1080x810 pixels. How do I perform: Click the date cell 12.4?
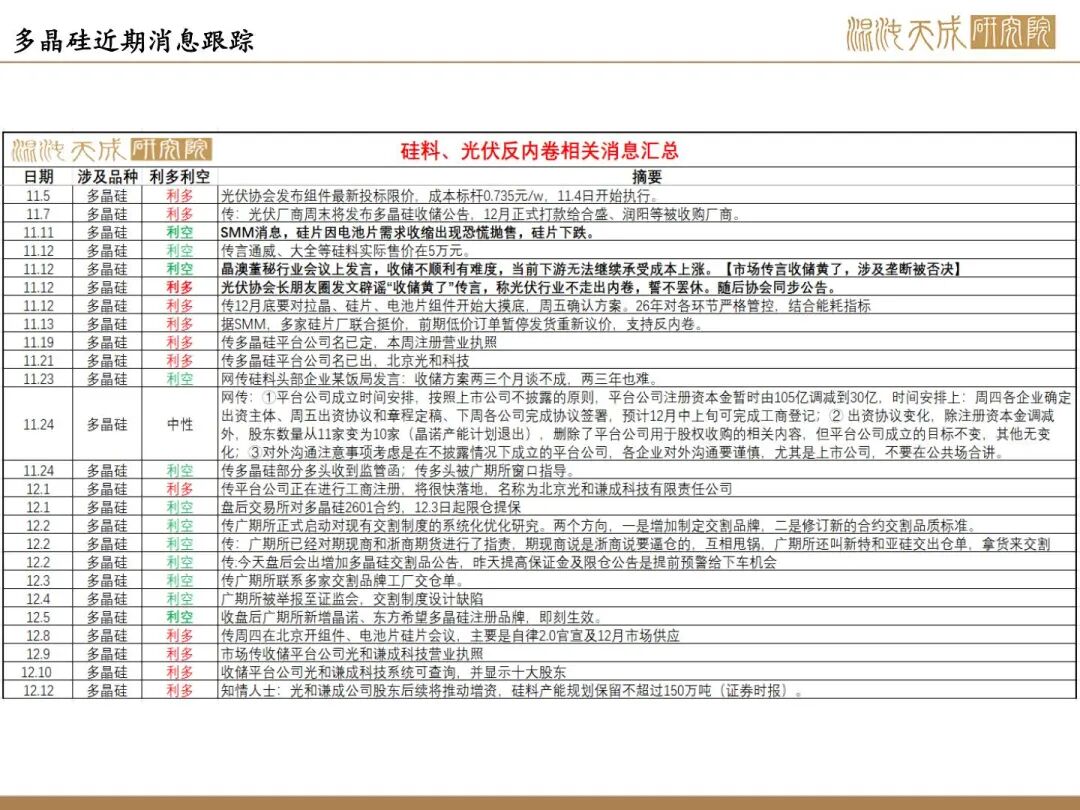39,599
